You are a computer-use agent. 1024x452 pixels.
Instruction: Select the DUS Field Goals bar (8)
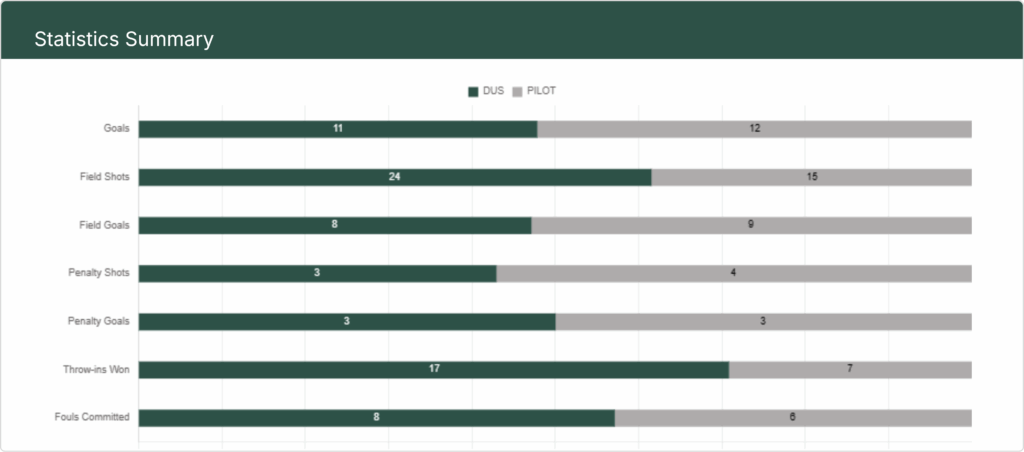click(335, 225)
